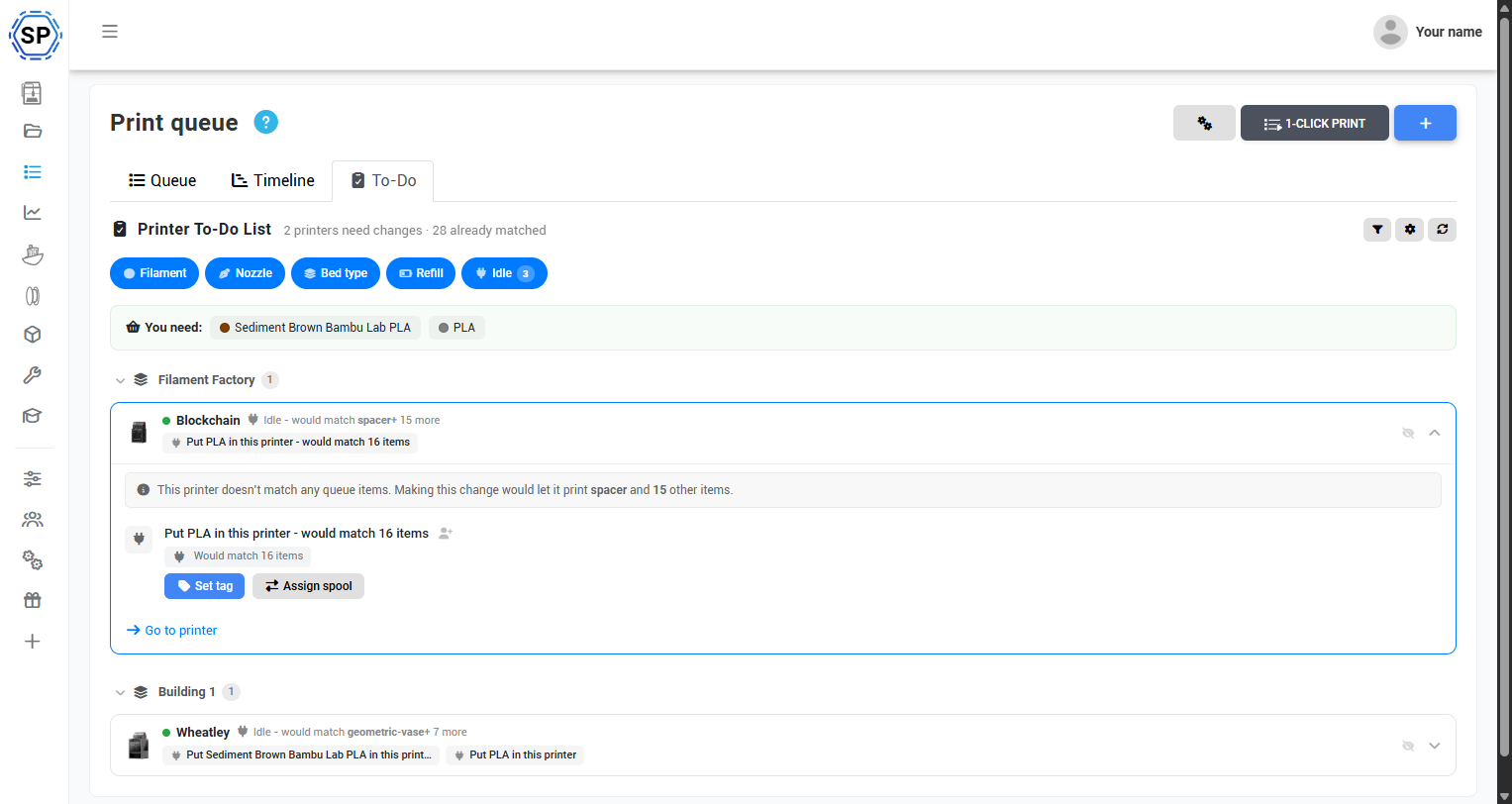Toggle the Nozzle filter chip
Viewport: 1512px width, 804px height.
(x=246, y=273)
